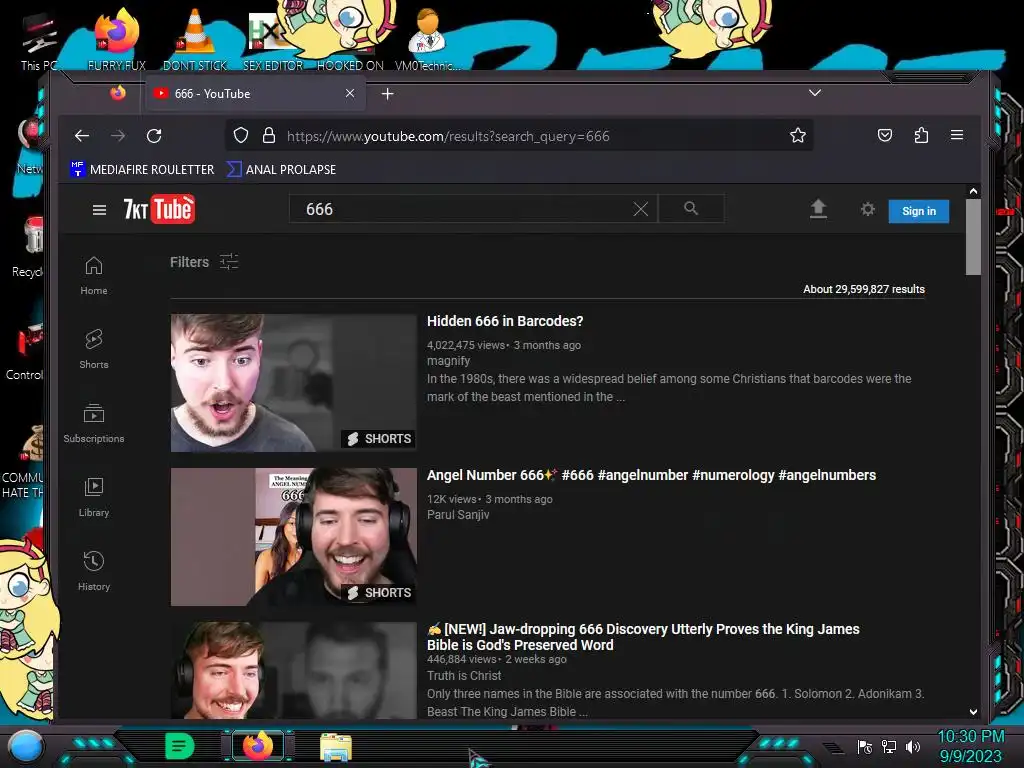Click the page scrollbar up arrow
Image resolution: width=1024 pixels, height=768 pixels.
point(973,191)
